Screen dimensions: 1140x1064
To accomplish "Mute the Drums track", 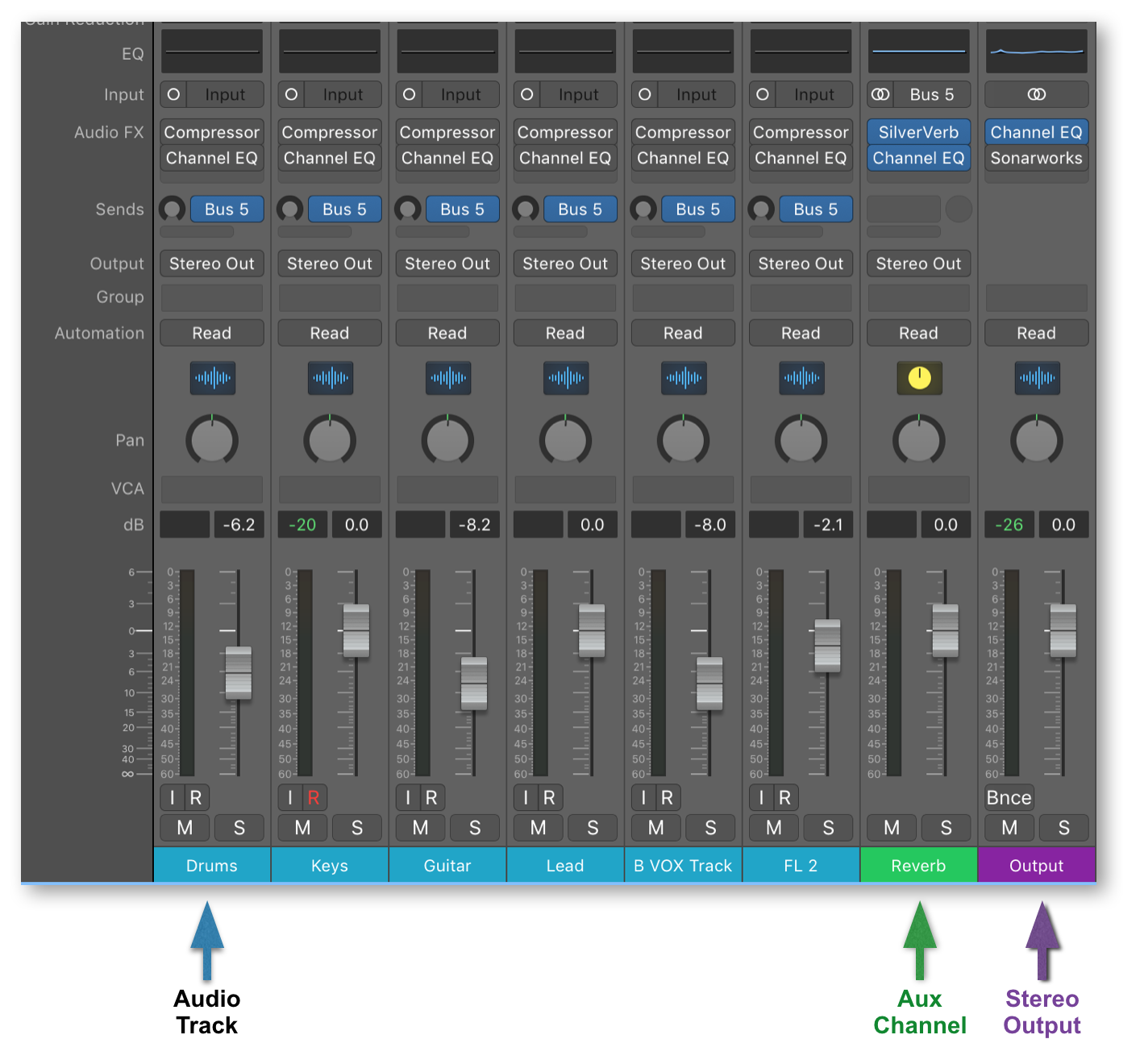I will tap(184, 828).
